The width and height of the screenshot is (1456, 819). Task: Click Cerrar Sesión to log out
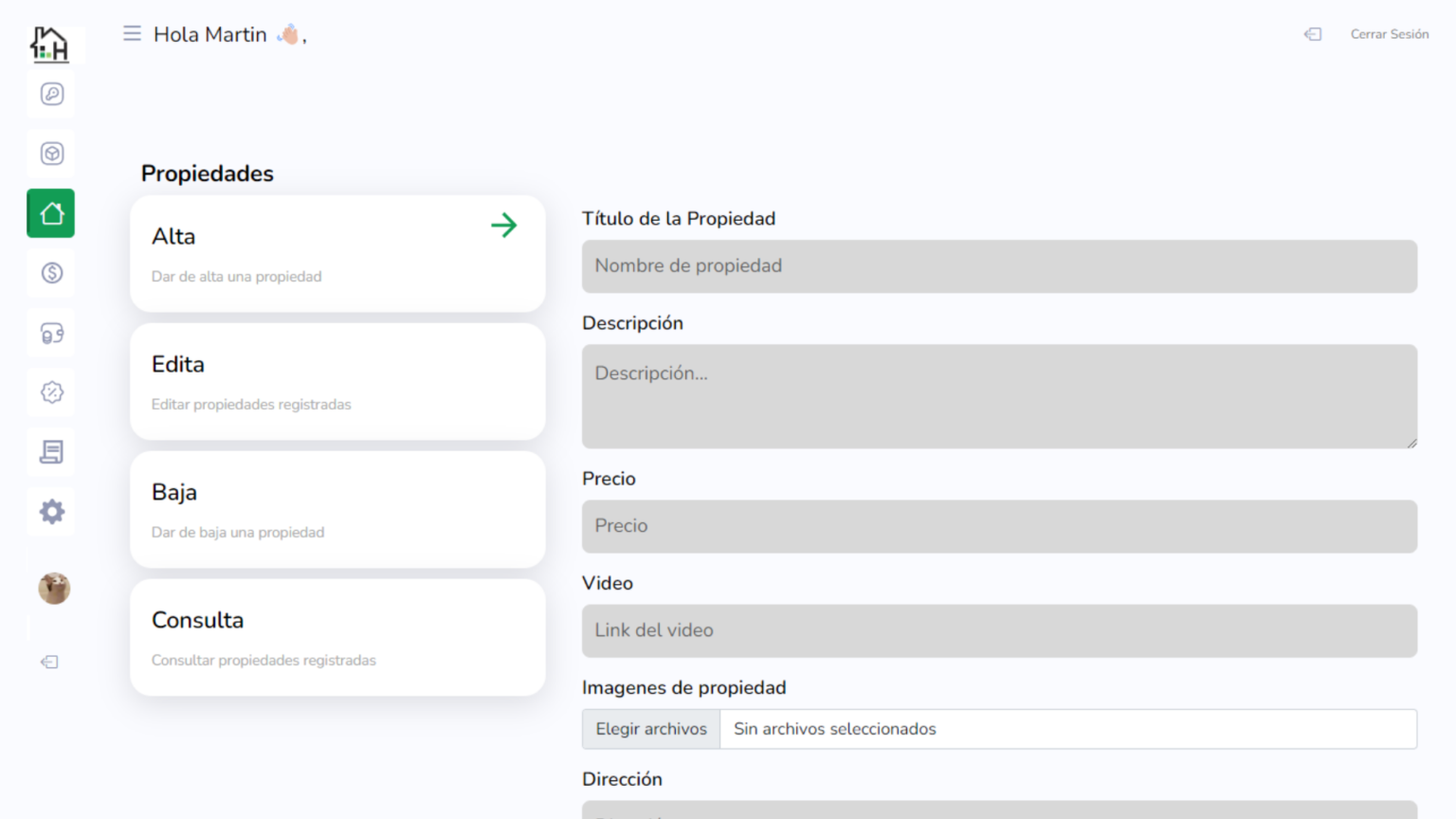point(1389,34)
